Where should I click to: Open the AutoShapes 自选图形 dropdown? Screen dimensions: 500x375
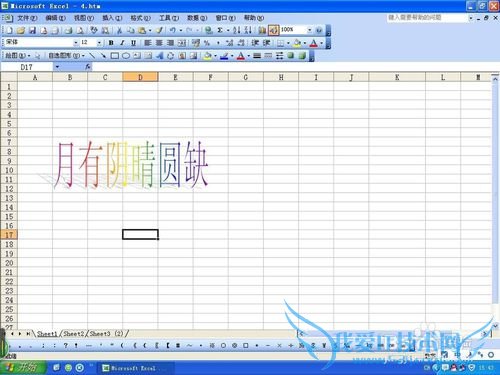pos(67,56)
